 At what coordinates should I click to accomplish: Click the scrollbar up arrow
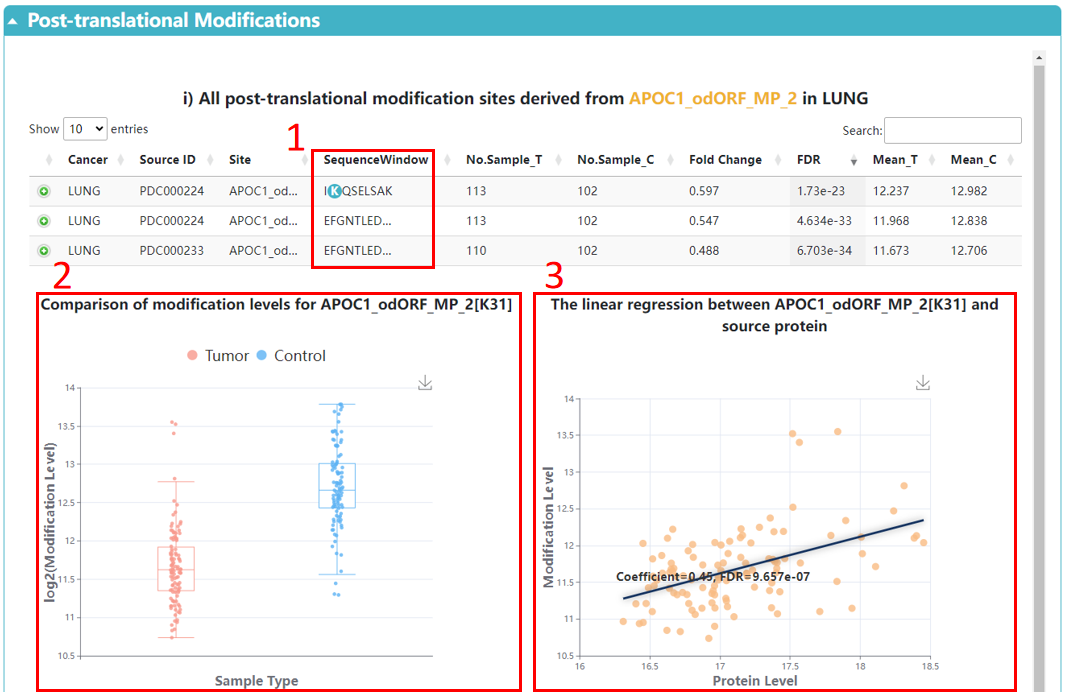tap(1040, 59)
